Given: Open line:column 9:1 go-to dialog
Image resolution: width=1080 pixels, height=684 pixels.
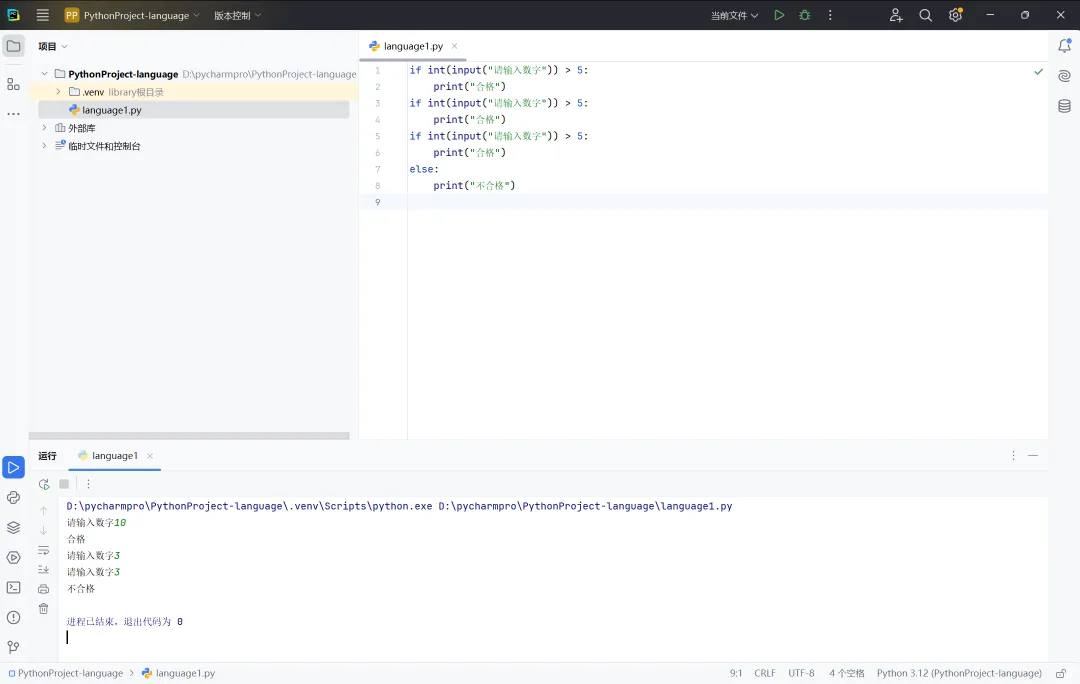Looking at the screenshot, I should [x=736, y=673].
